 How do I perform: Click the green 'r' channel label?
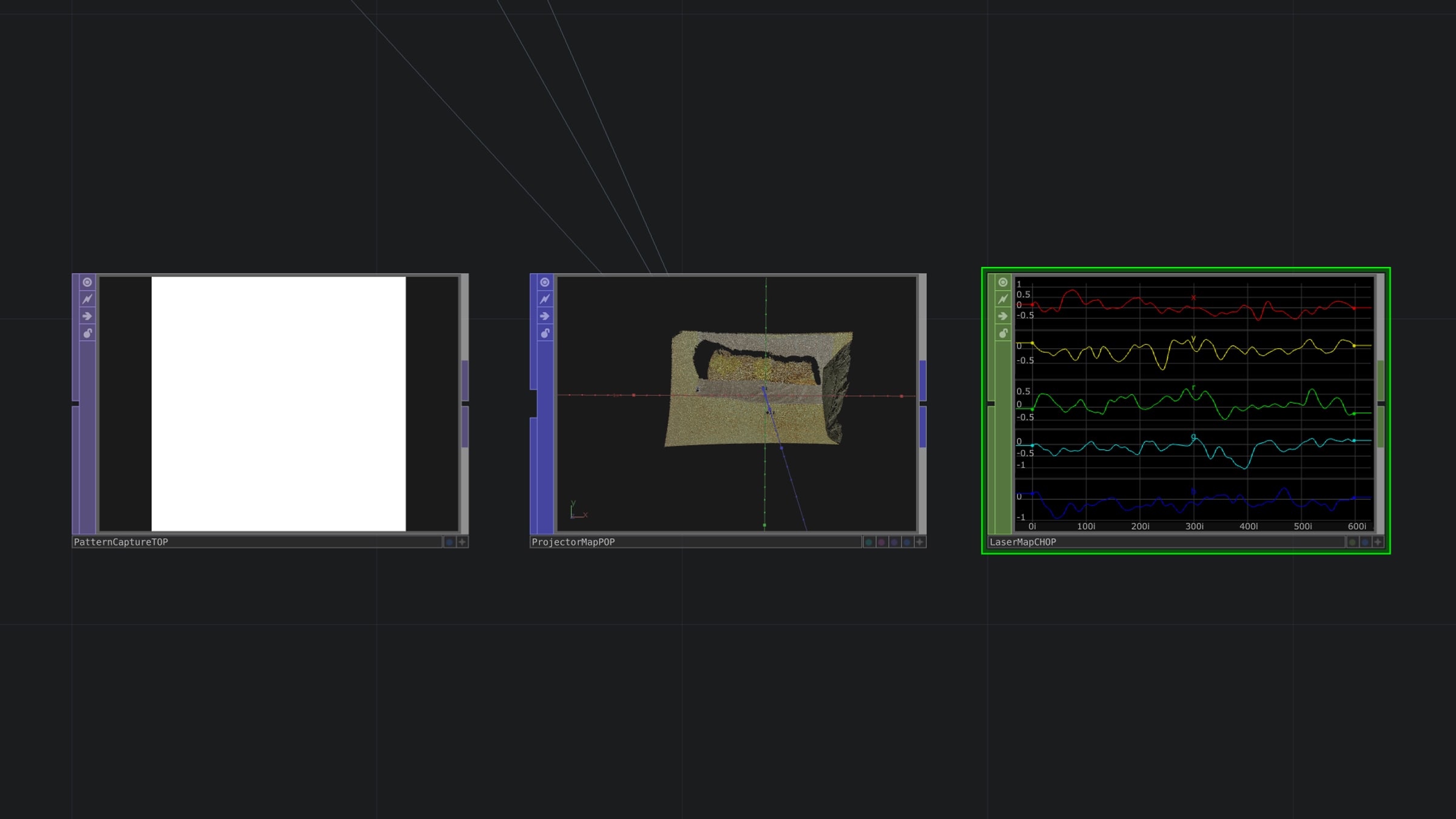(1193, 388)
